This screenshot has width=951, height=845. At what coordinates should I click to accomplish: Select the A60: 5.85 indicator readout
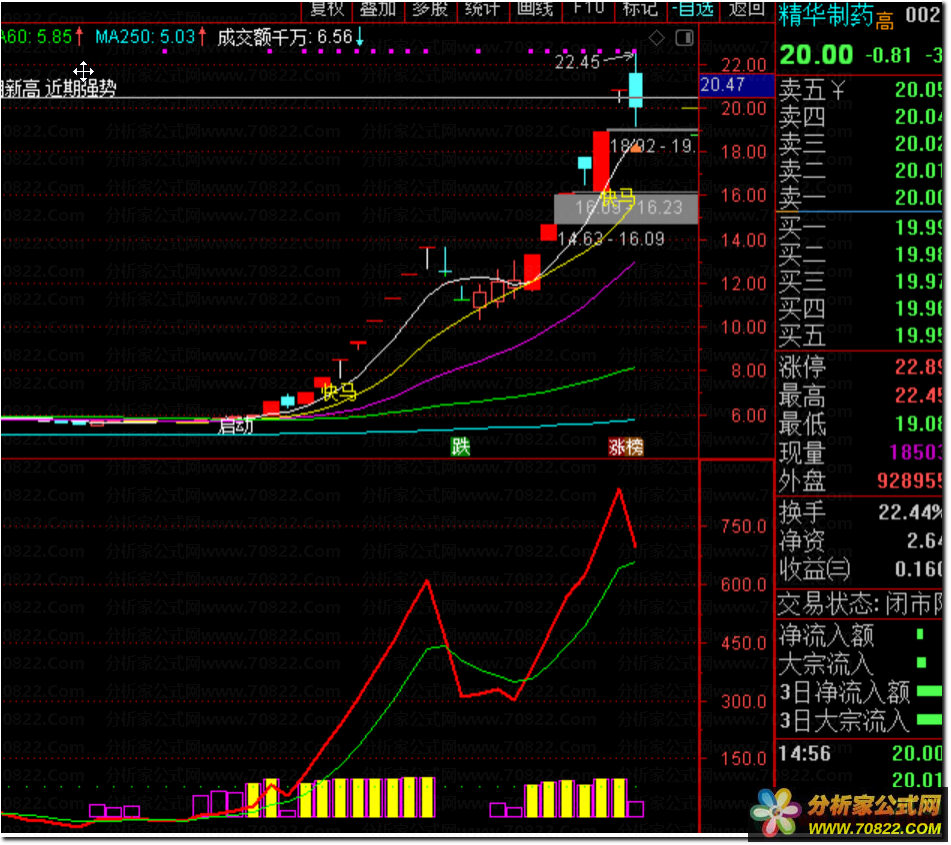click(x=41, y=37)
